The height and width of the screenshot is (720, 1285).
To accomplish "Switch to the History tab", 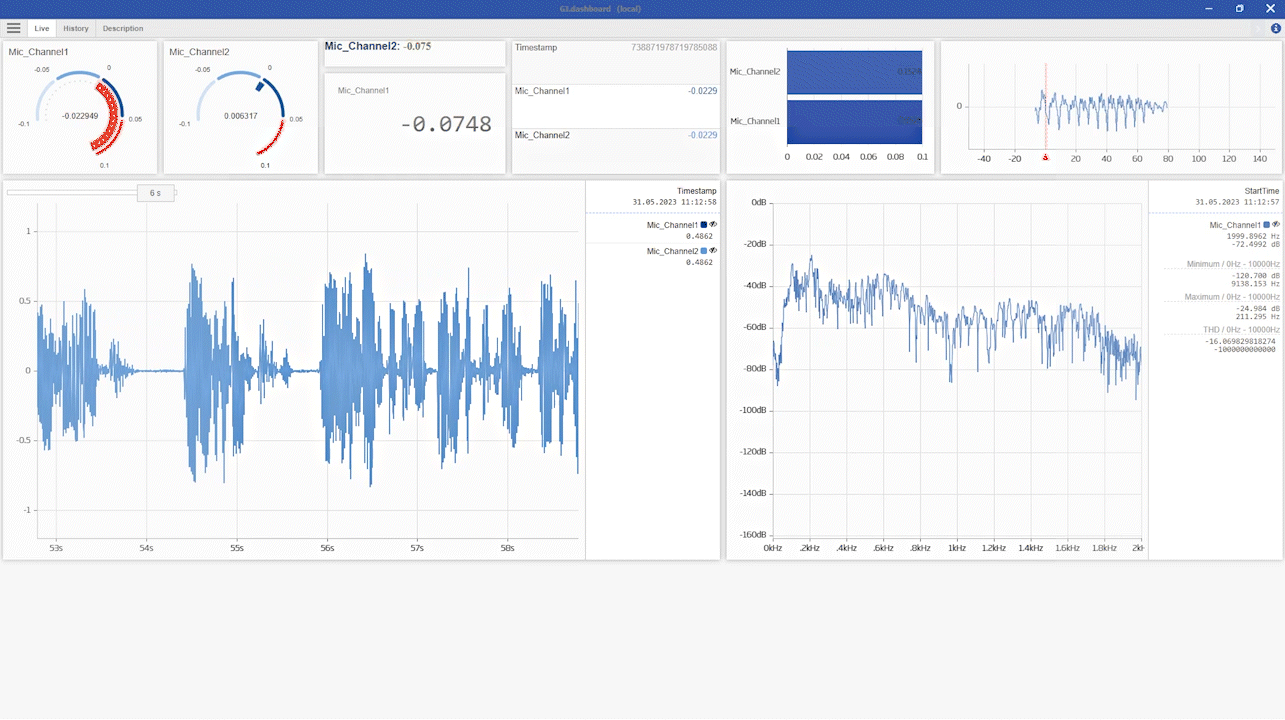I will (x=76, y=29).
